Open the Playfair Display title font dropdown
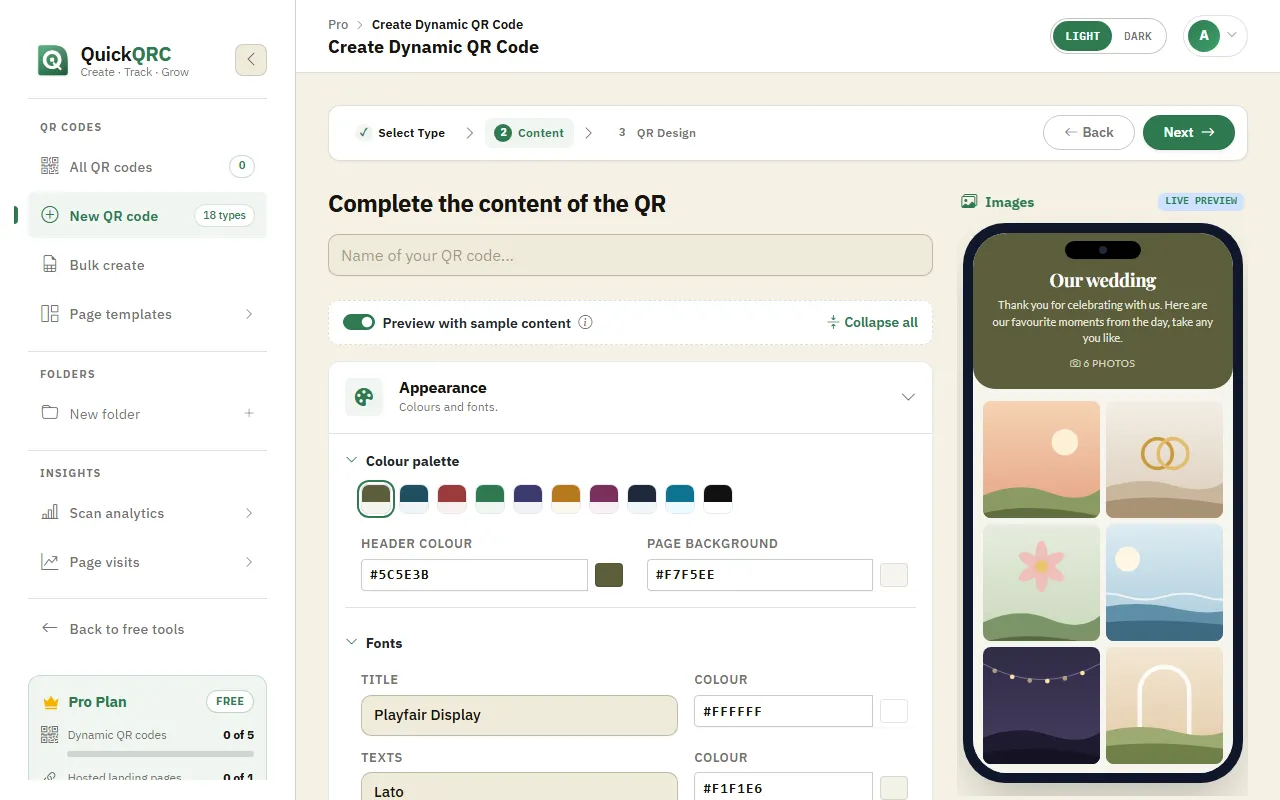 [x=519, y=715]
